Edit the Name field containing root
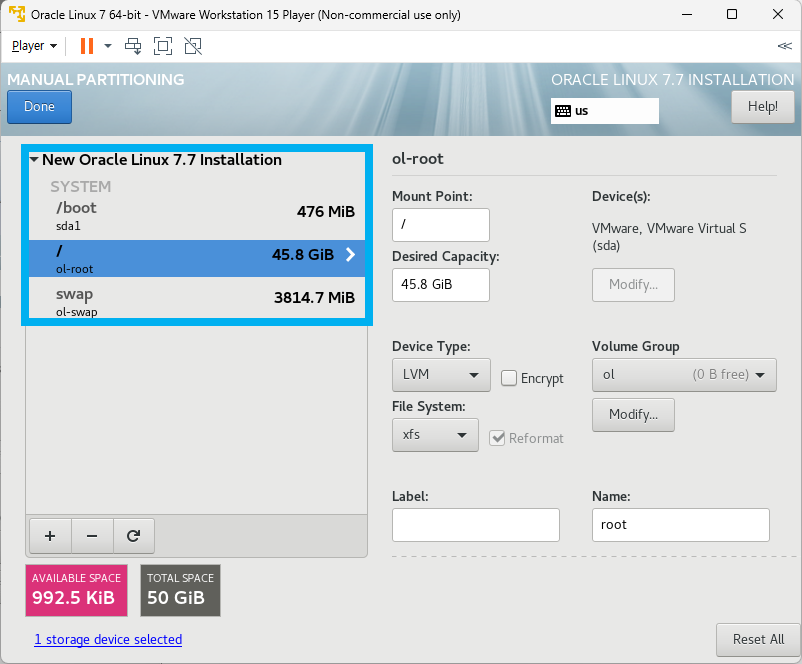The height and width of the screenshot is (664, 802). (681, 525)
